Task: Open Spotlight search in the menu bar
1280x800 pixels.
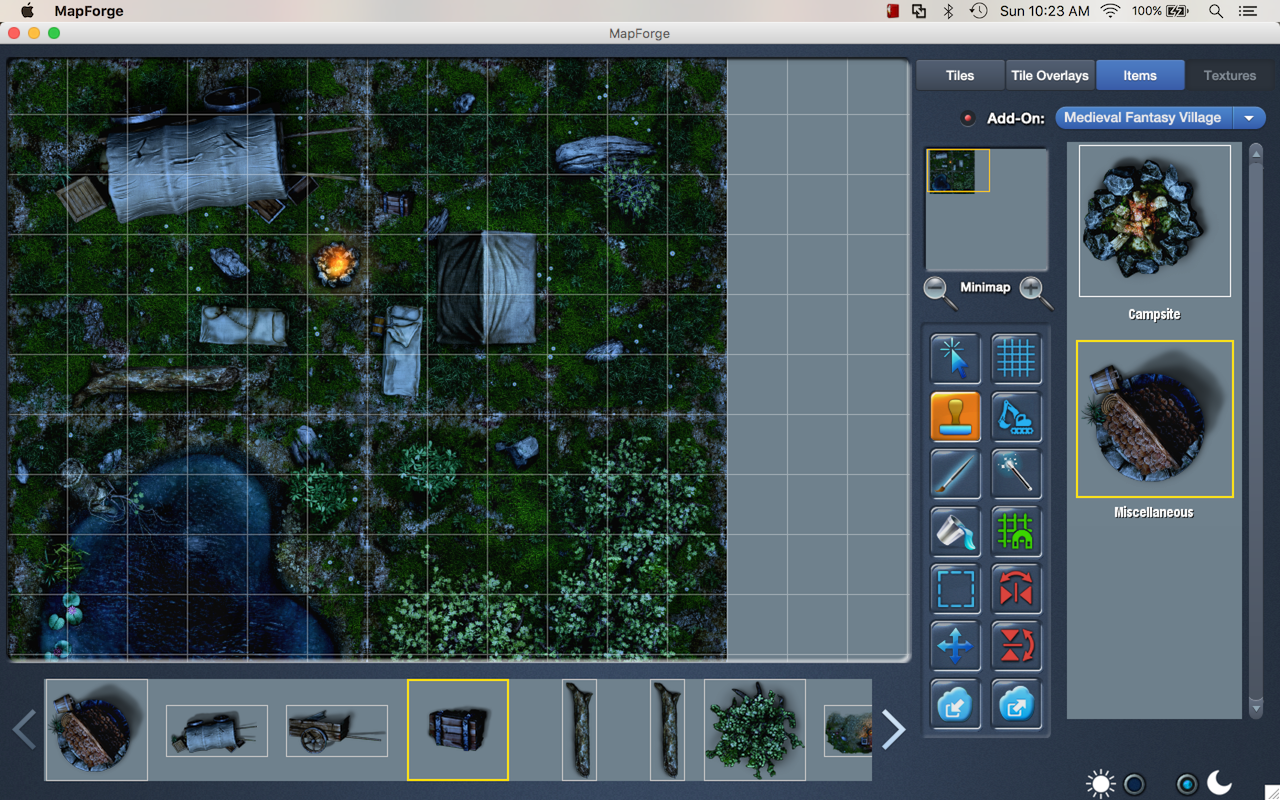Action: [1216, 11]
